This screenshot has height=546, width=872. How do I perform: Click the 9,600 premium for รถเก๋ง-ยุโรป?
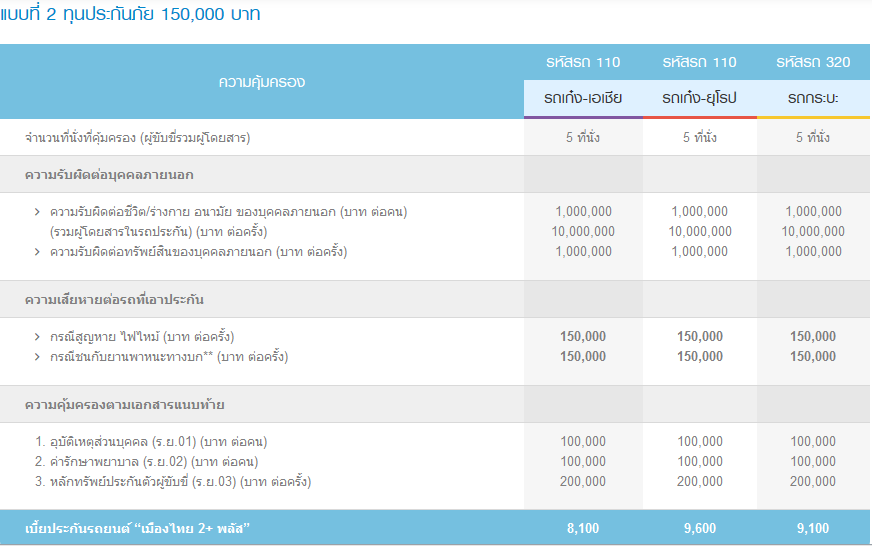click(x=699, y=528)
